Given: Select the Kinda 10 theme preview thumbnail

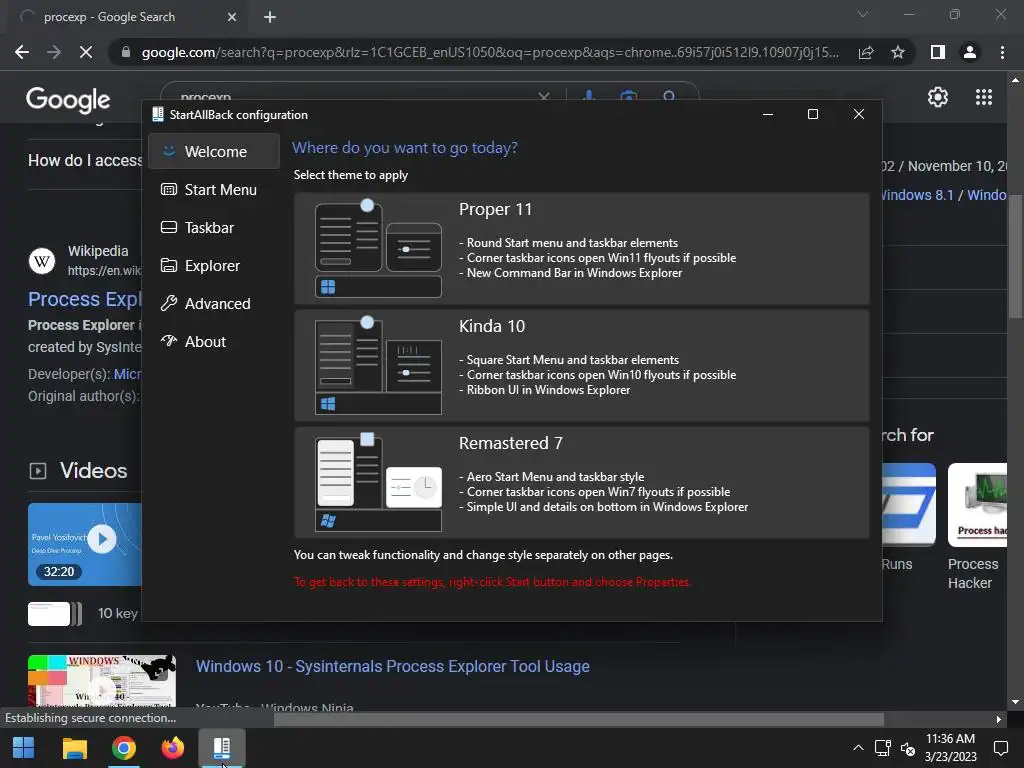Looking at the screenshot, I should [378, 366].
